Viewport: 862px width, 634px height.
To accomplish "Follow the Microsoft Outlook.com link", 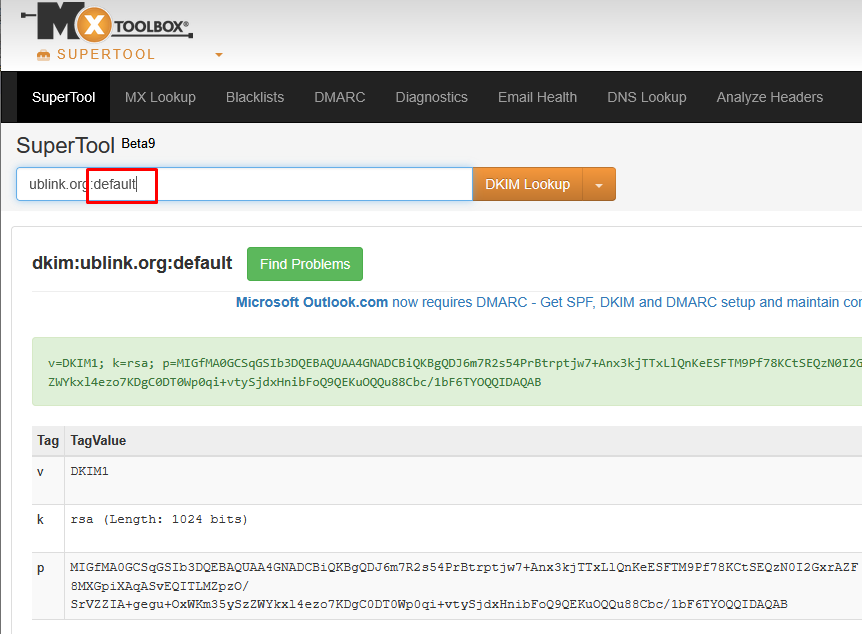I will 312,302.
